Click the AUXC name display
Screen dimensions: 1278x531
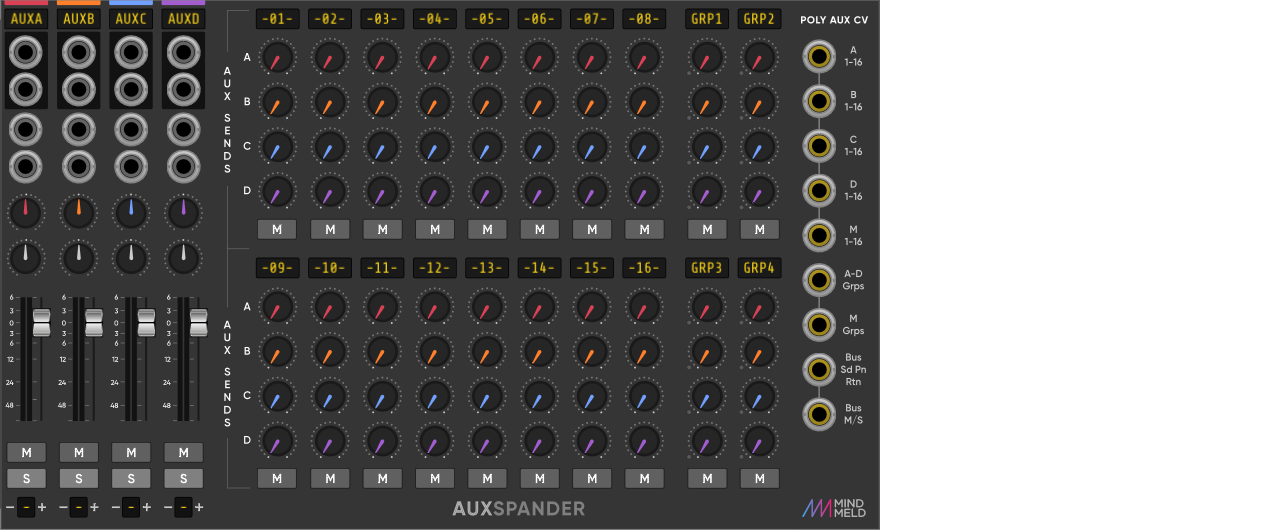130,19
